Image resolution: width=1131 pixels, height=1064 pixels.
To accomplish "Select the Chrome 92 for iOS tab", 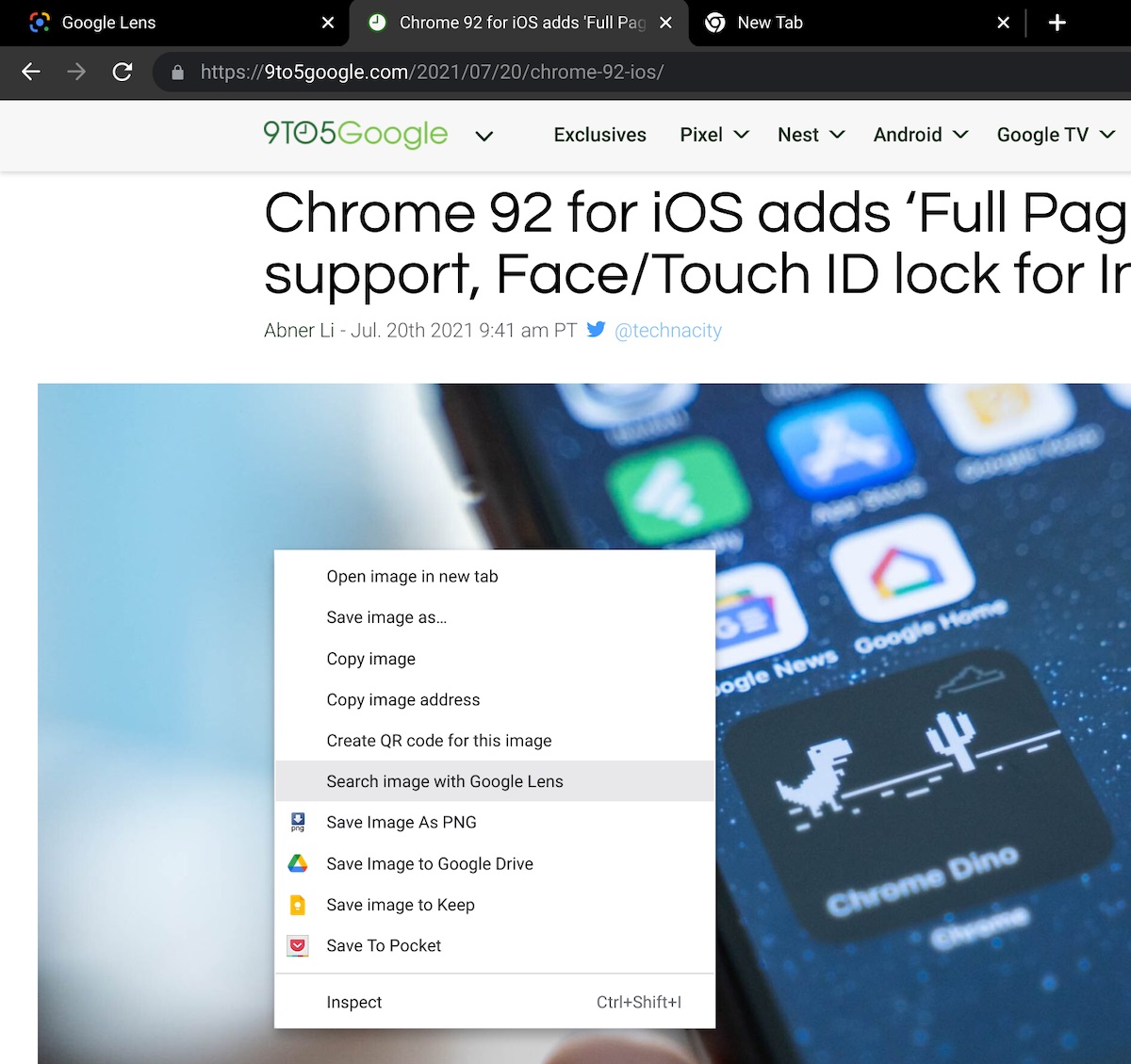I will pos(519,23).
